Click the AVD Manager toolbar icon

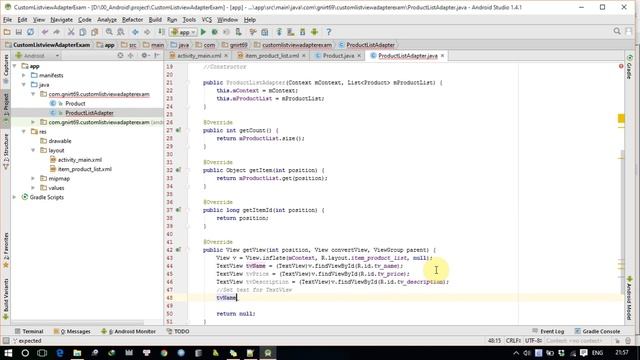pyautogui.click(x=291, y=32)
